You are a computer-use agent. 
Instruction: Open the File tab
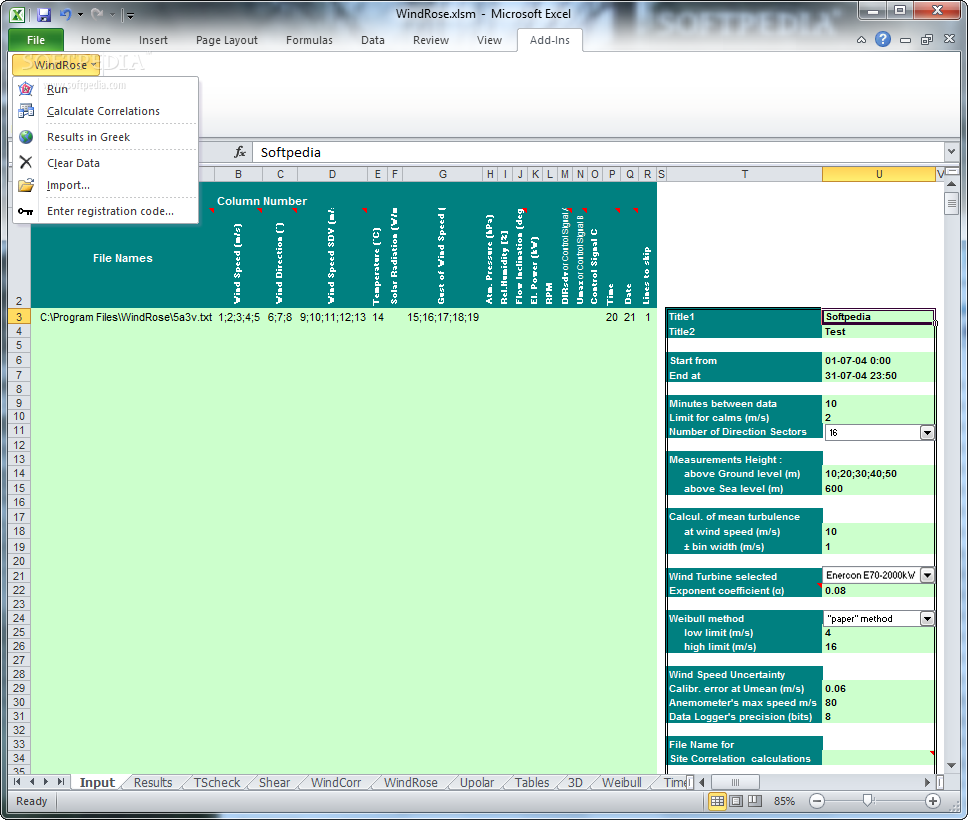coord(36,40)
